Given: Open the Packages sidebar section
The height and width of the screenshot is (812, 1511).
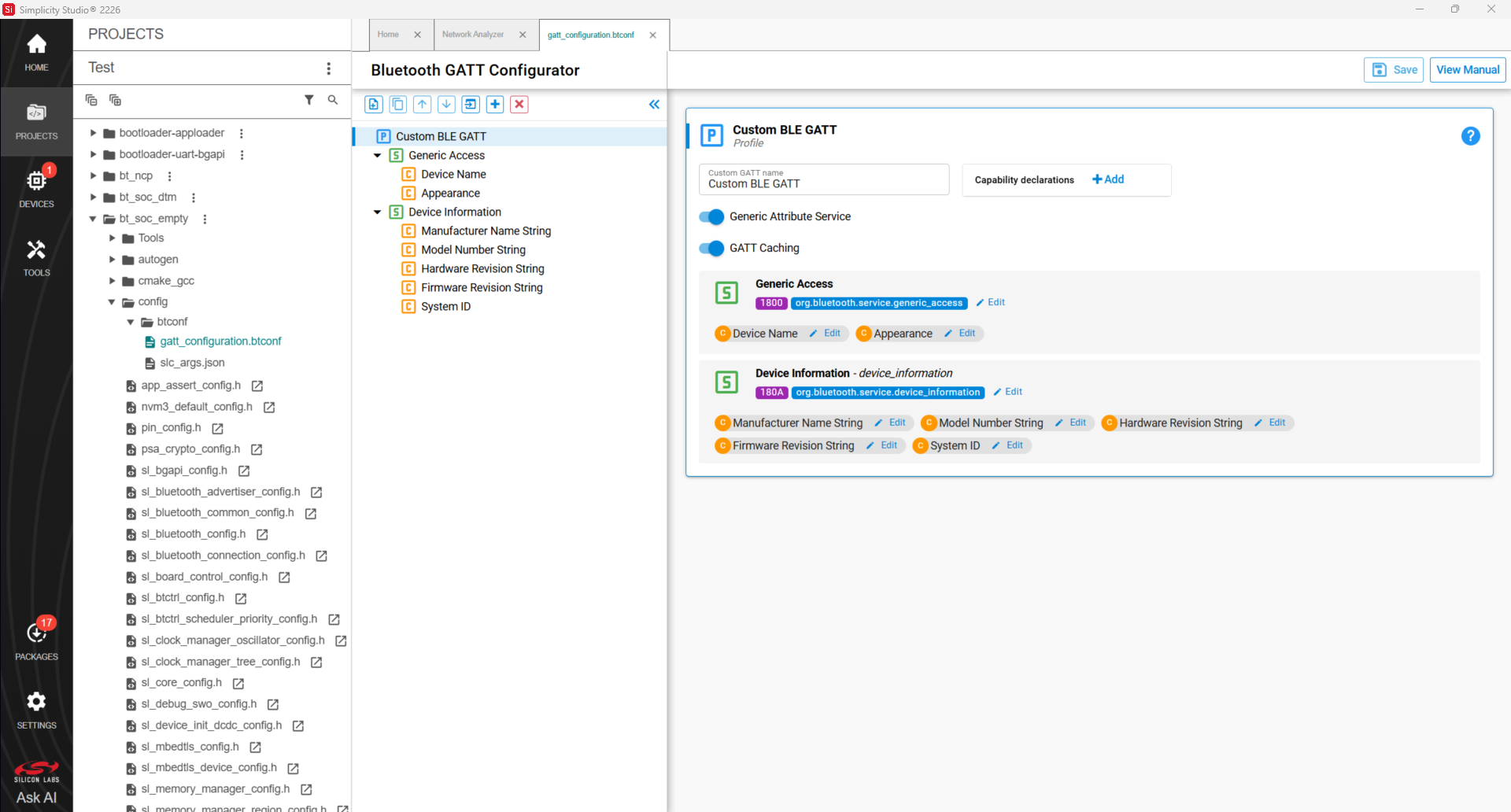Looking at the screenshot, I should [x=36, y=641].
